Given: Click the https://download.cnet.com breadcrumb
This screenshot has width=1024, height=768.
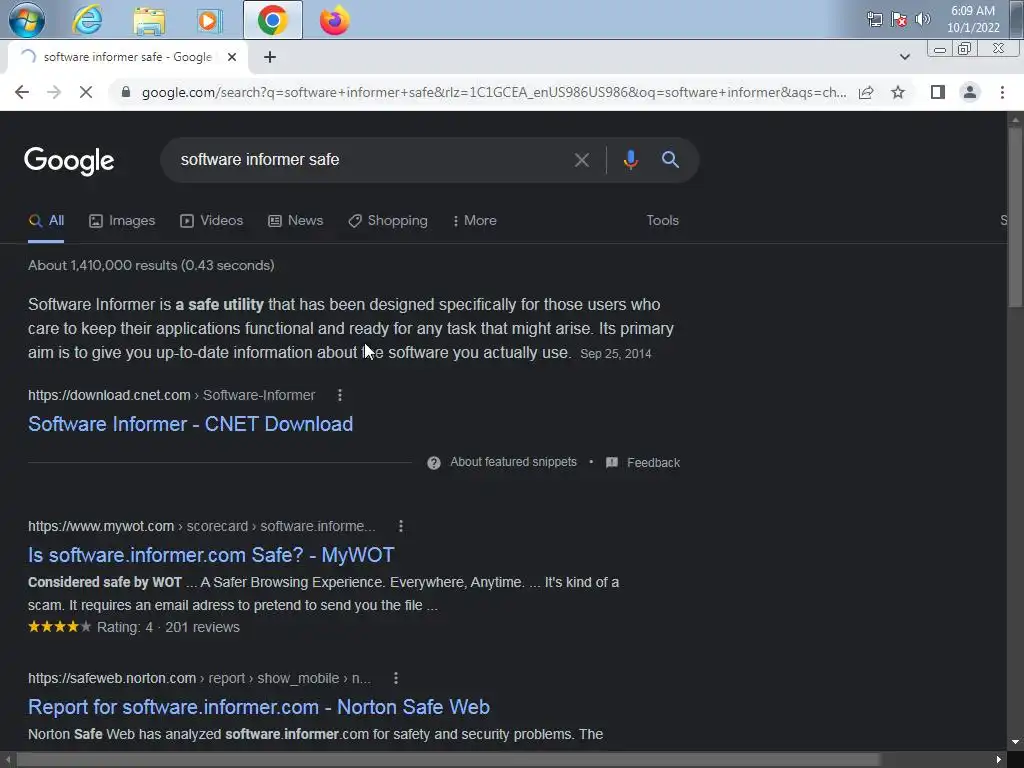Looking at the screenshot, I should tap(109, 395).
